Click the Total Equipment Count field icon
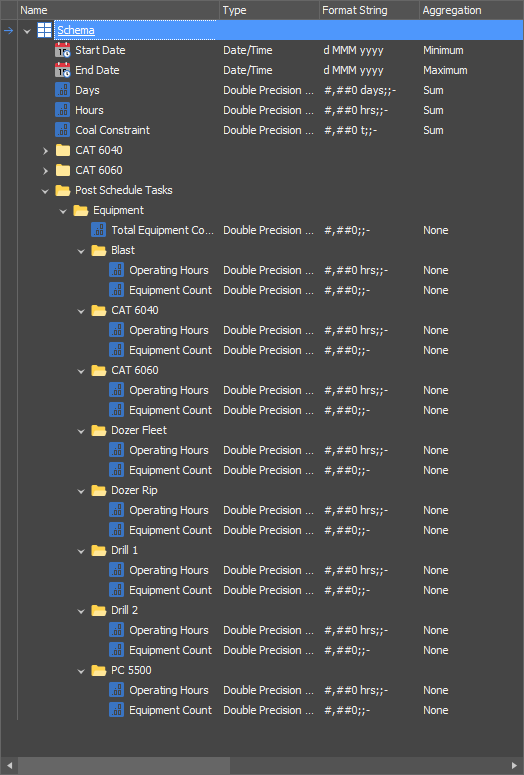Screen dimensions: 524x775 click(x=98, y=230)
